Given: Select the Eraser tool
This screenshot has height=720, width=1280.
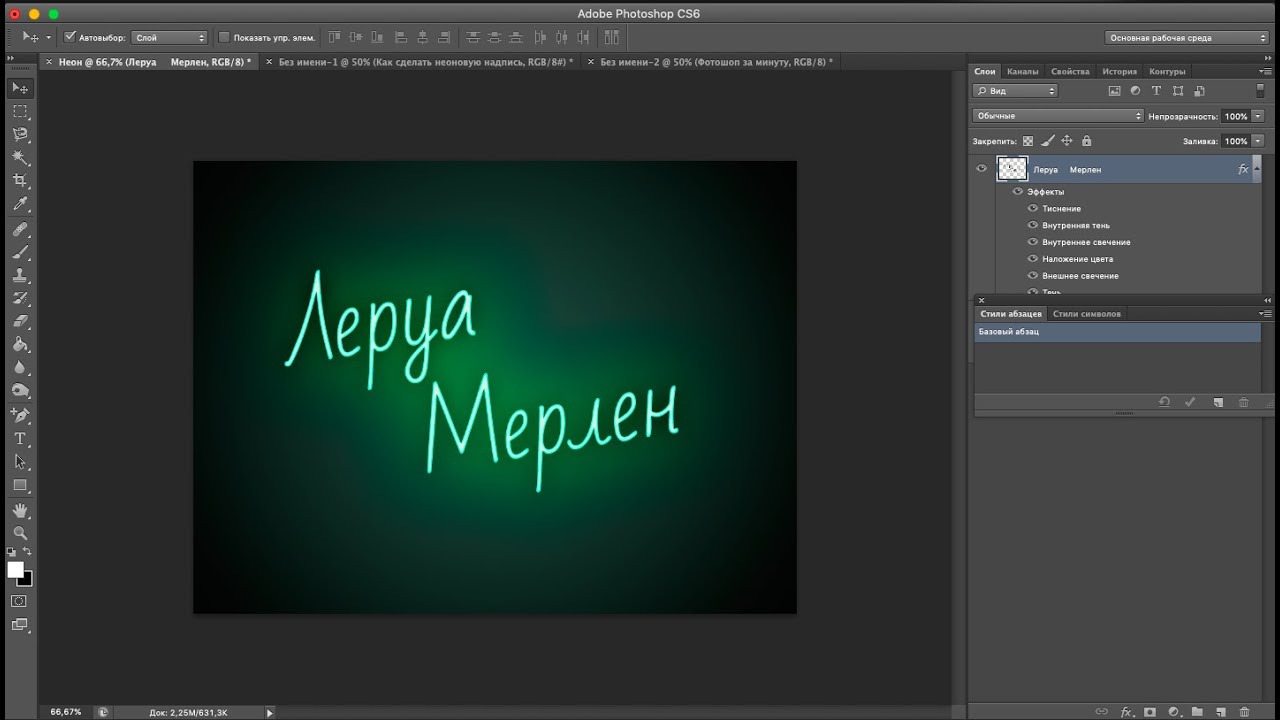Looking at the screenshot, I should pyautogui.click(x=20, y=321).
